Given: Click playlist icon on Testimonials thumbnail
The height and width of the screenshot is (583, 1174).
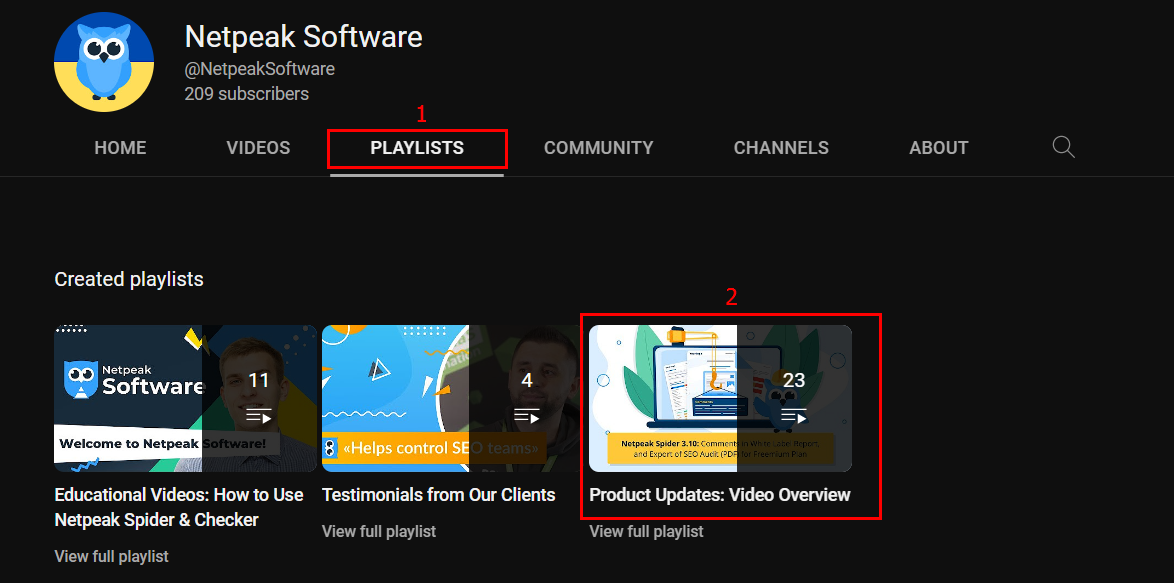Looking at the screenshot, I should pos(527,415).
